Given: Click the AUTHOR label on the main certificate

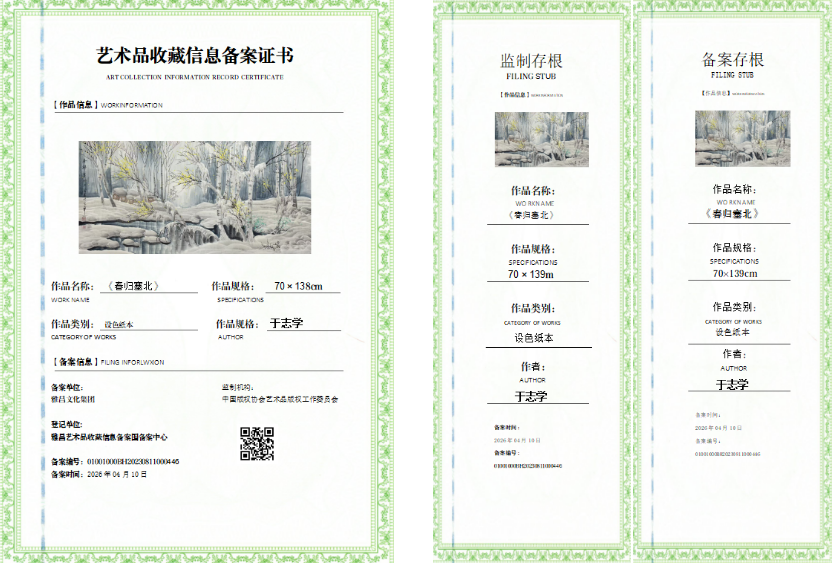Looking at the screenshot, I should coord(231,337).
